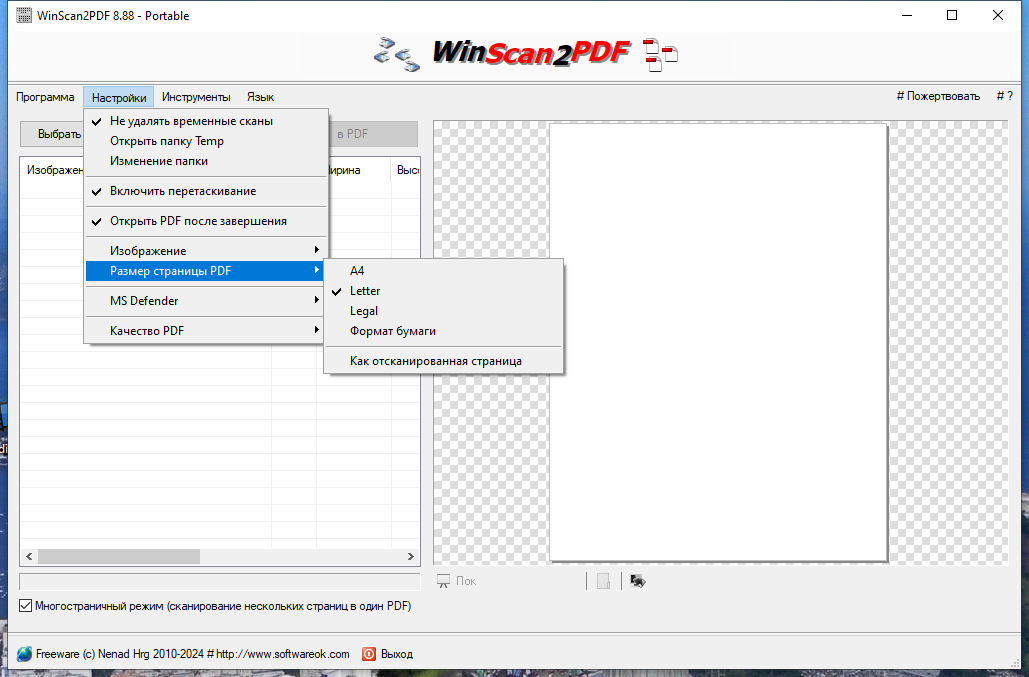
Task: Minimize the WinScan2PDF window
Action: pos(907,15)
